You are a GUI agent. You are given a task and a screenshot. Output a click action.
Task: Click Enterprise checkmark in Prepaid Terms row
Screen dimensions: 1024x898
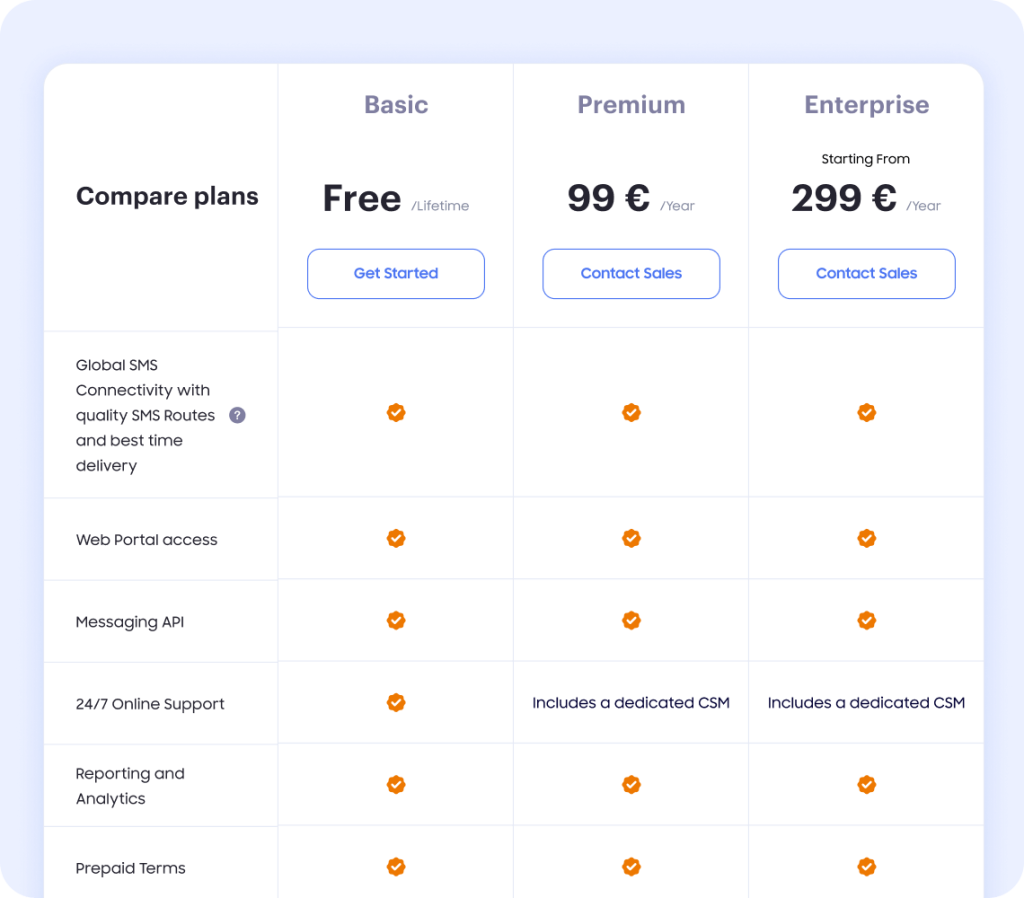point(867,867)
